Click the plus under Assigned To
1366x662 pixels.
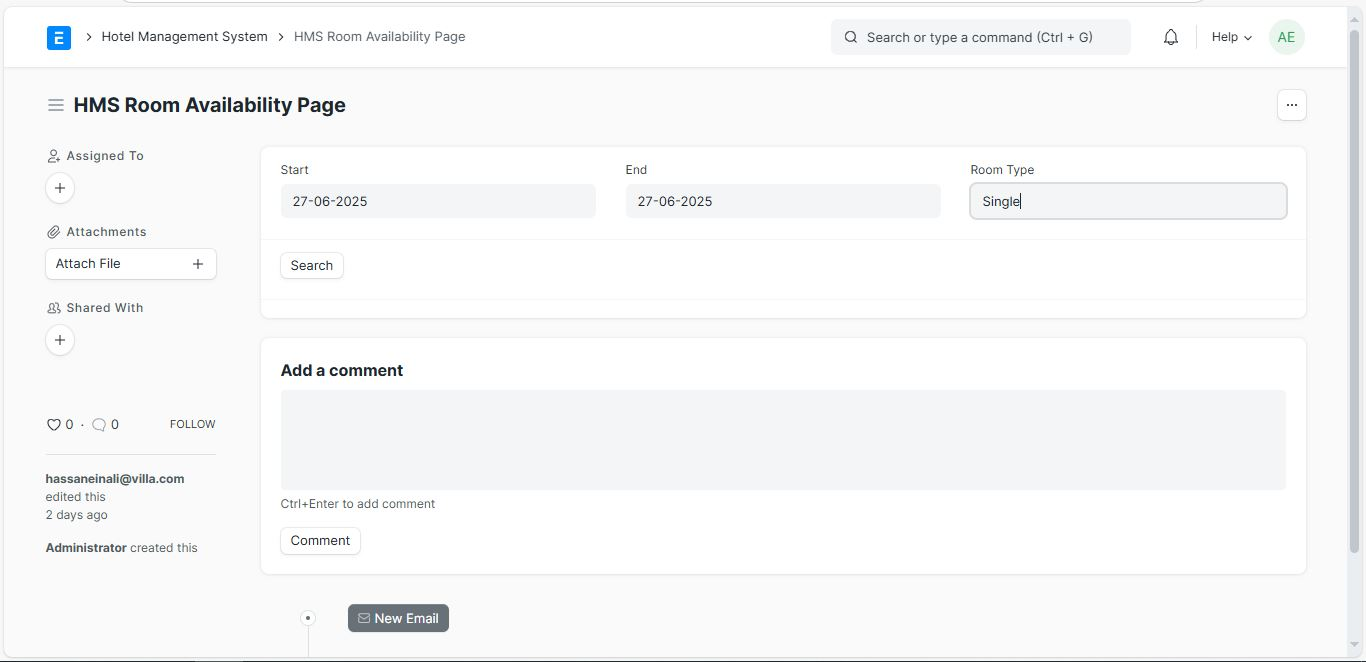pos(60,188)
